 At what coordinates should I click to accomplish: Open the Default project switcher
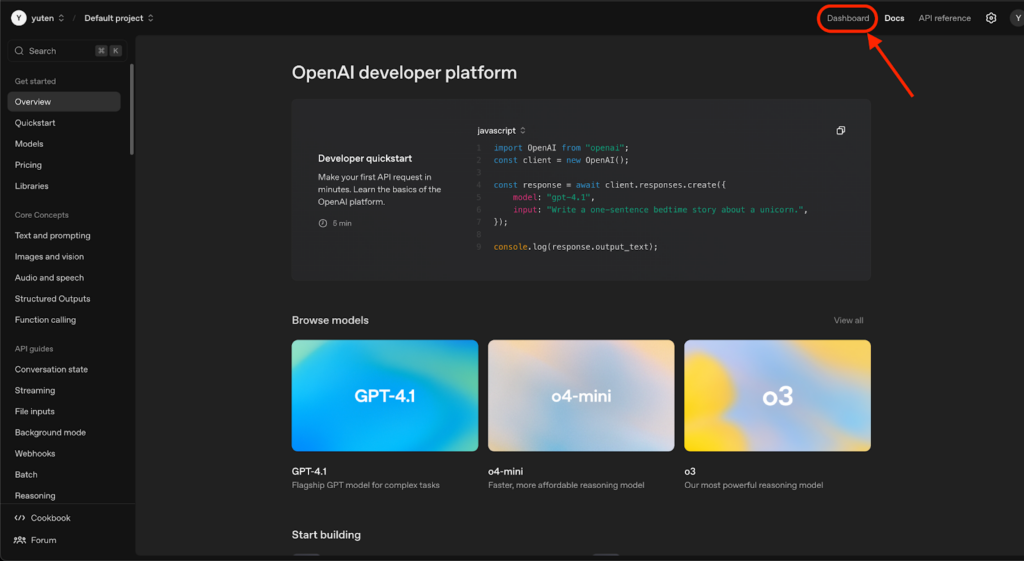pos(119,18)
